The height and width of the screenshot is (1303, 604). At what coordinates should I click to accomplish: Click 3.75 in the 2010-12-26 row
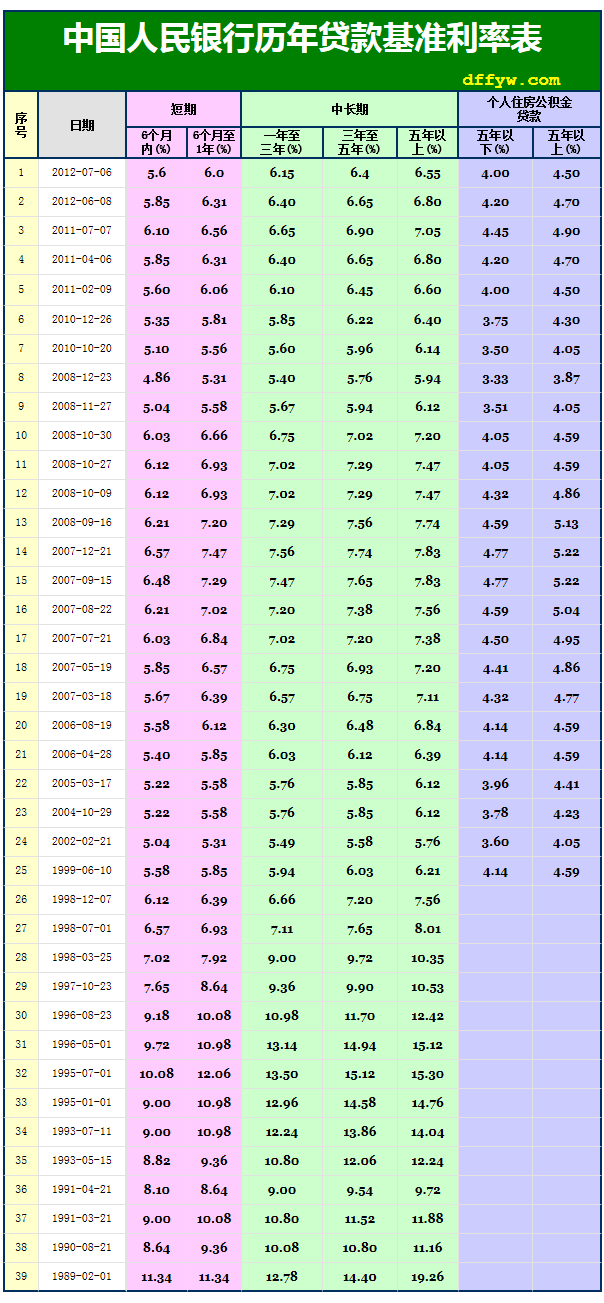coord(495,320)
